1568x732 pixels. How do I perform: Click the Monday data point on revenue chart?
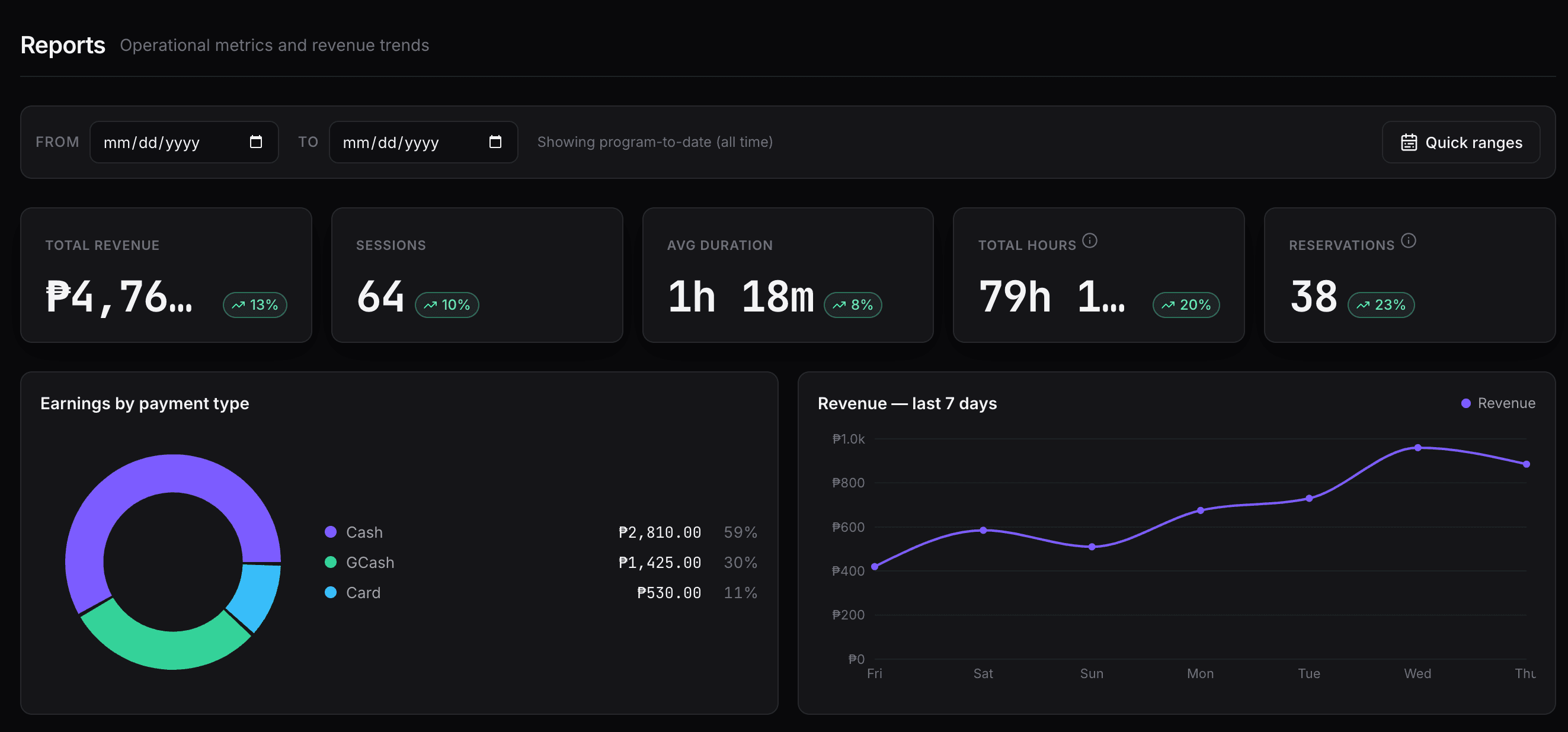1201,511
